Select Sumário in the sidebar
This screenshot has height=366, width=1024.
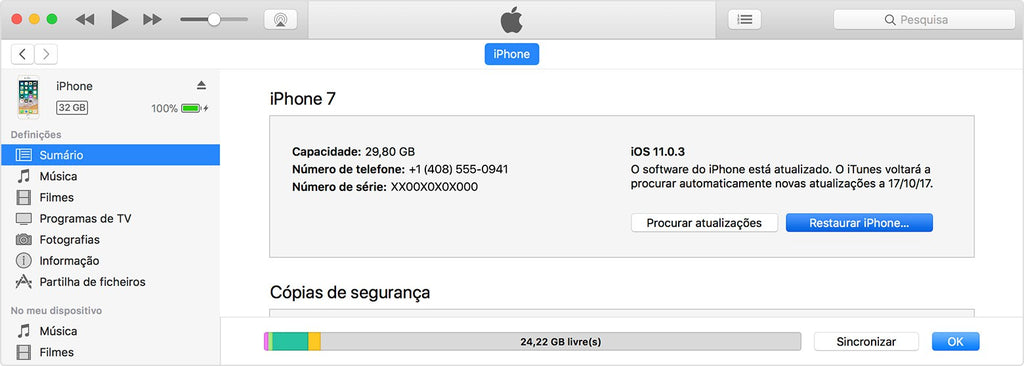point(110,155)
